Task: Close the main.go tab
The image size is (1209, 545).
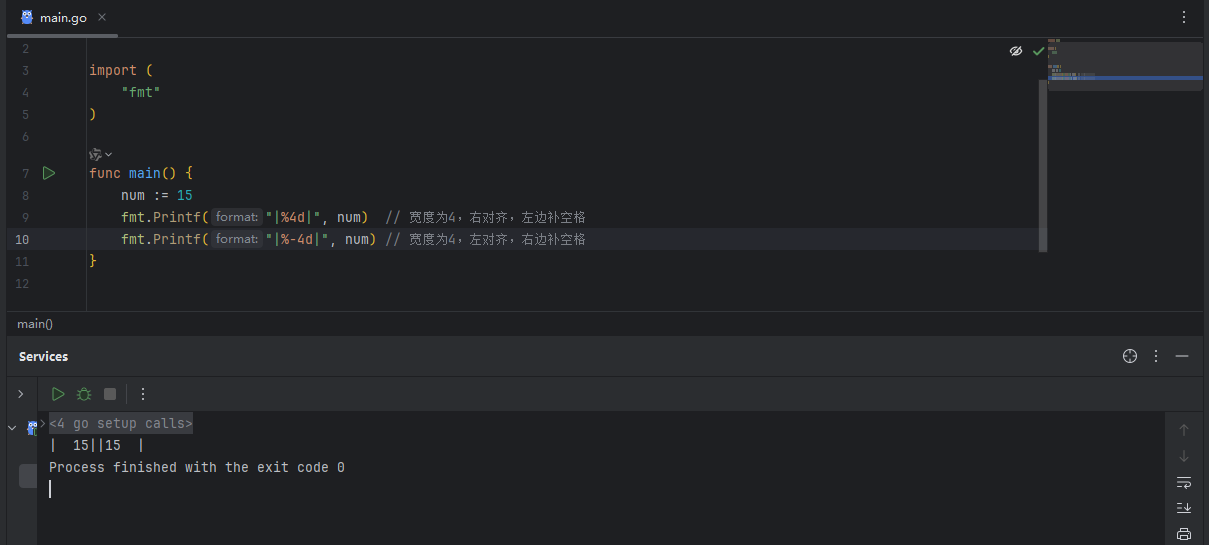Action: click(102, 17)
